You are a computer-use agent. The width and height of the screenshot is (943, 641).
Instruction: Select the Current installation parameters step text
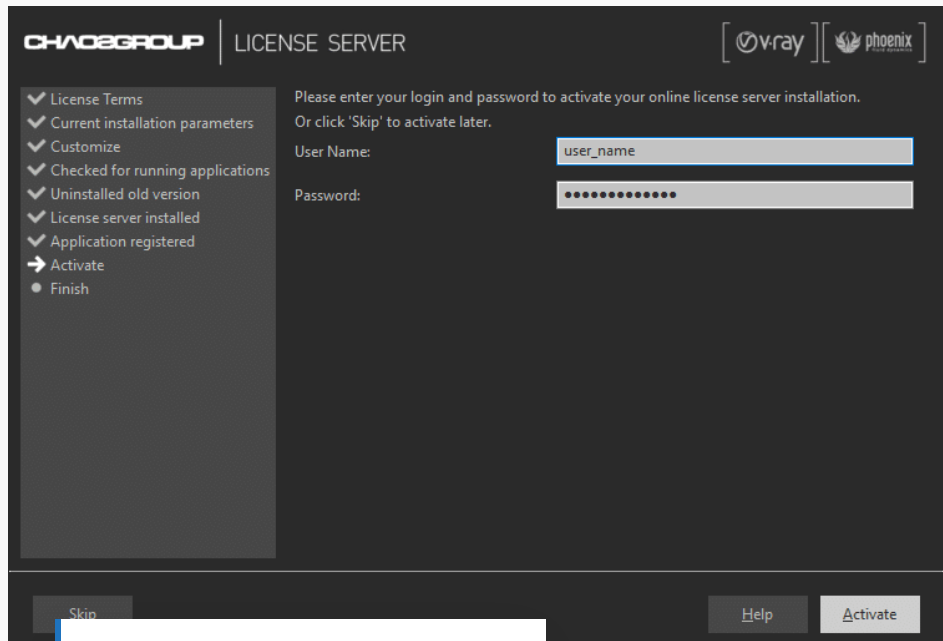tap(152, 123)
